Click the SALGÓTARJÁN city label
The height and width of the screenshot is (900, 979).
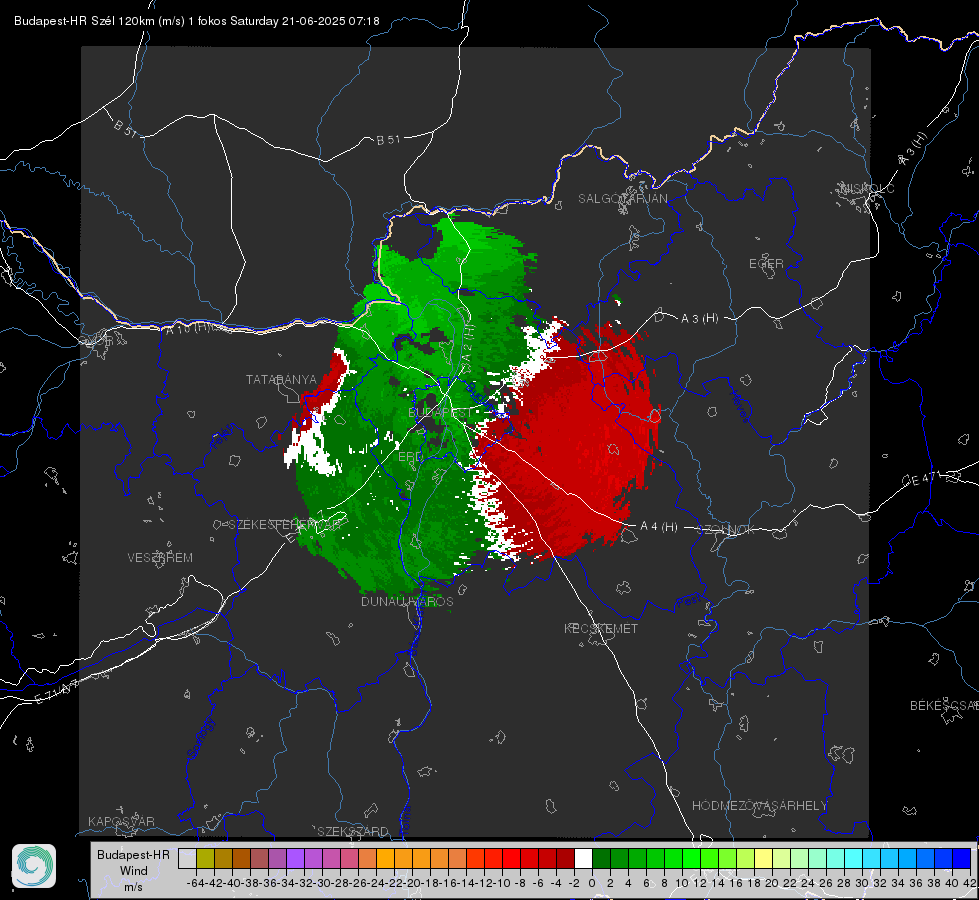coord(622,199)
